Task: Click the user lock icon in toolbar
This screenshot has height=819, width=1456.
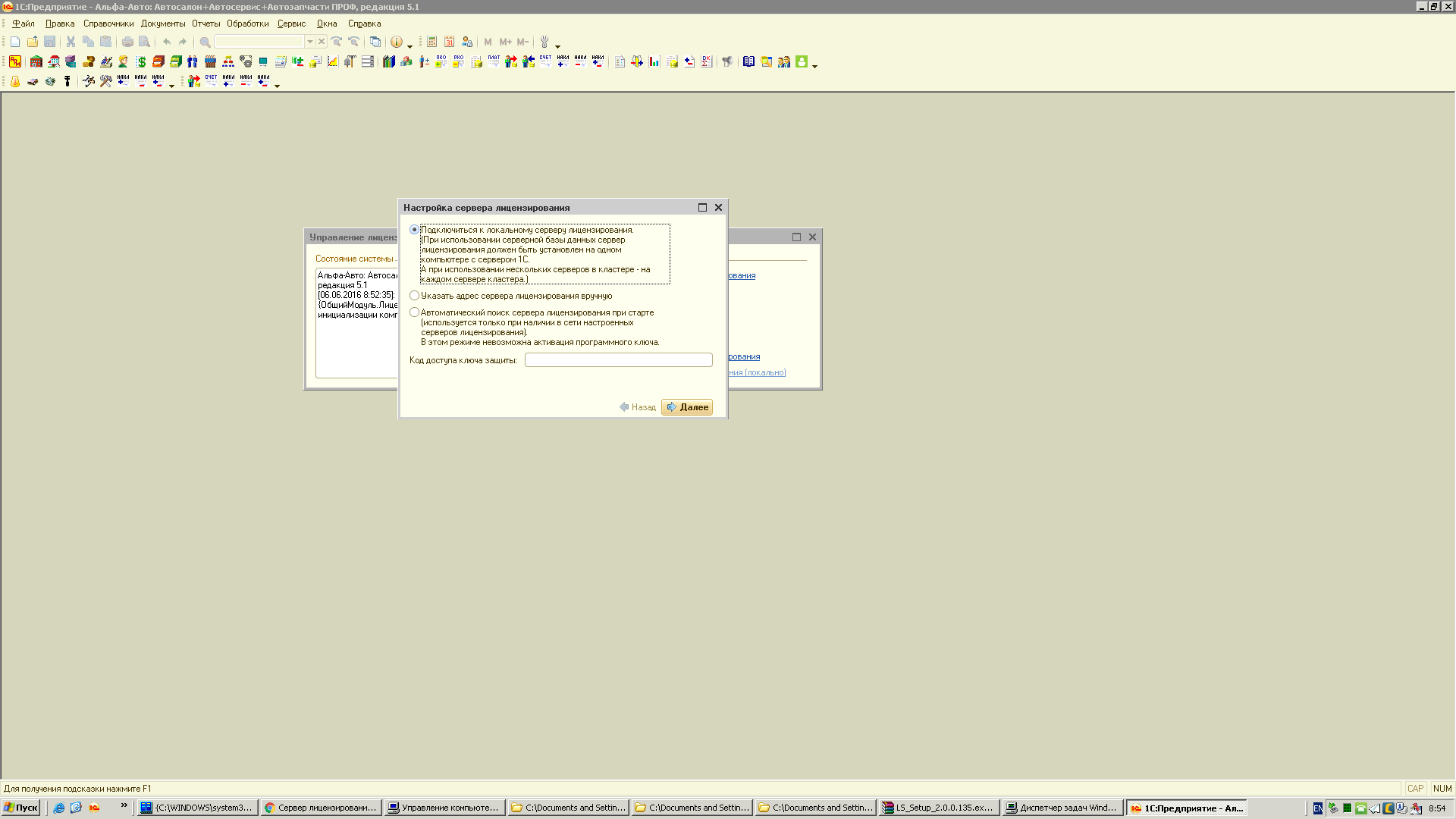Action: pos(467,42)
